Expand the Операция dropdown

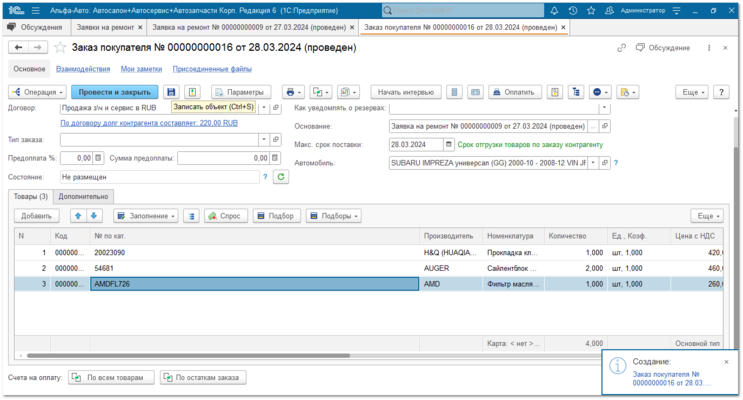[38, 92]
